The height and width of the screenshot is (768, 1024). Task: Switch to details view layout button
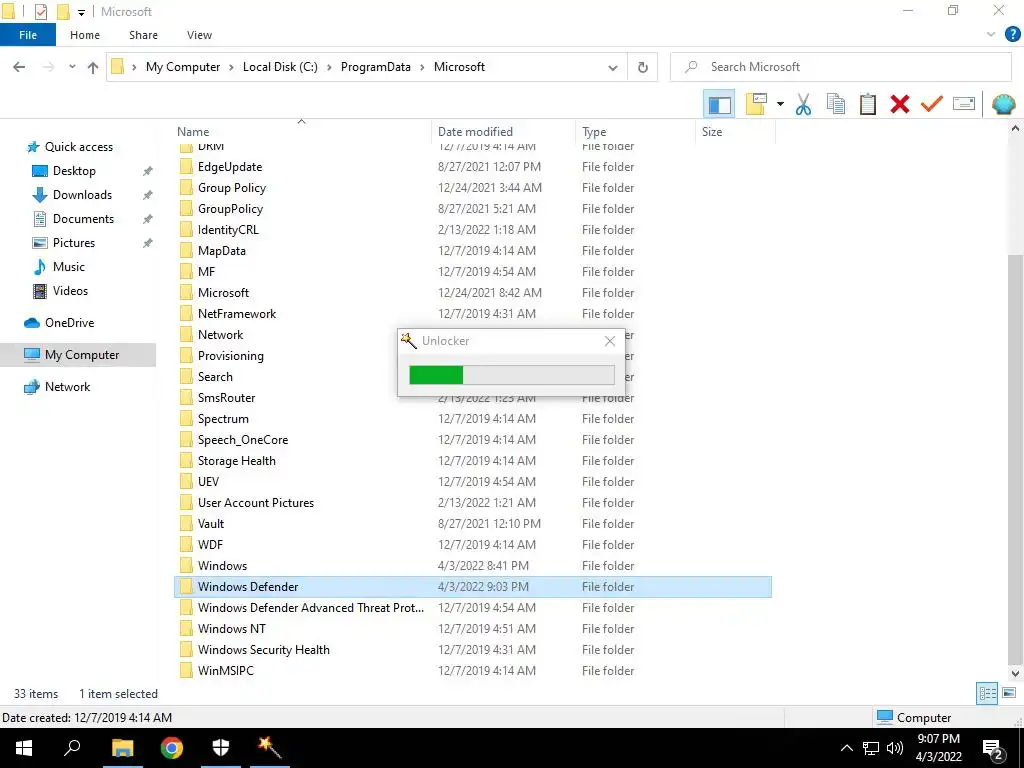(x=987, y=694)
